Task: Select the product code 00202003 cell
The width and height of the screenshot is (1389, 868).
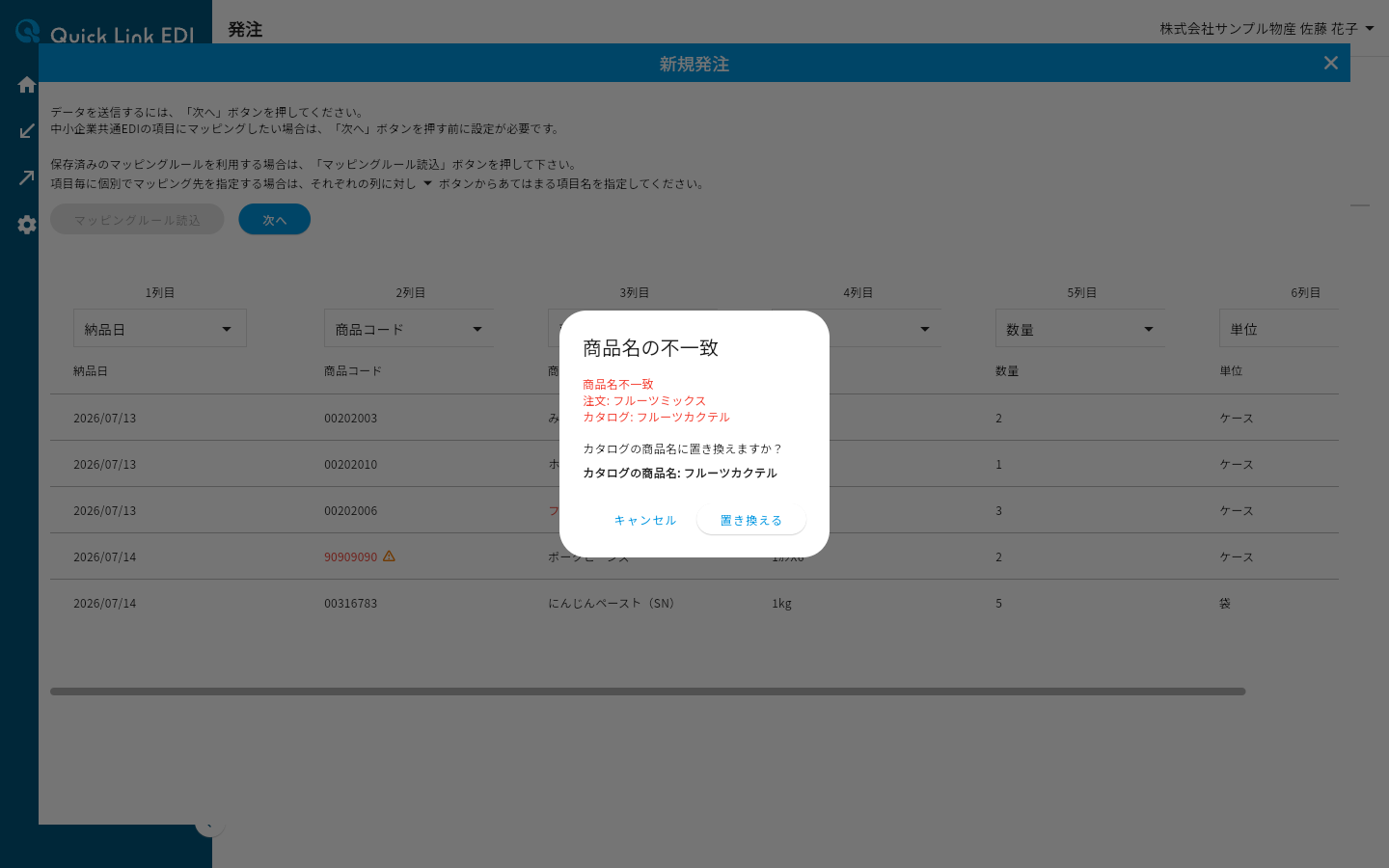Action: [351, 419]
